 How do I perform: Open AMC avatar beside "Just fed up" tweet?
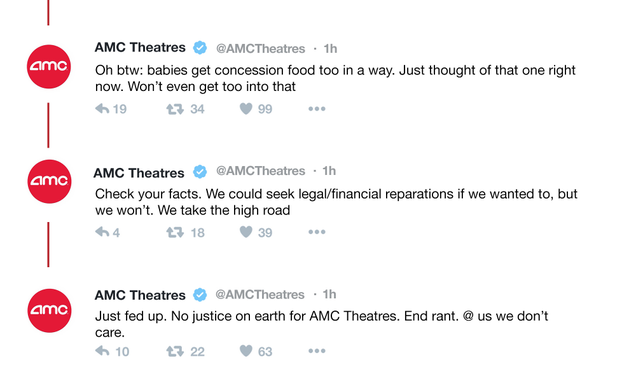(x=49, y=311)
